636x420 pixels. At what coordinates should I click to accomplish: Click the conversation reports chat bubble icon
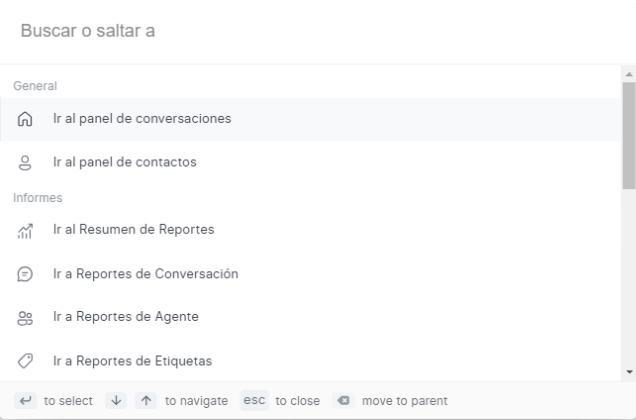[26, 274]
